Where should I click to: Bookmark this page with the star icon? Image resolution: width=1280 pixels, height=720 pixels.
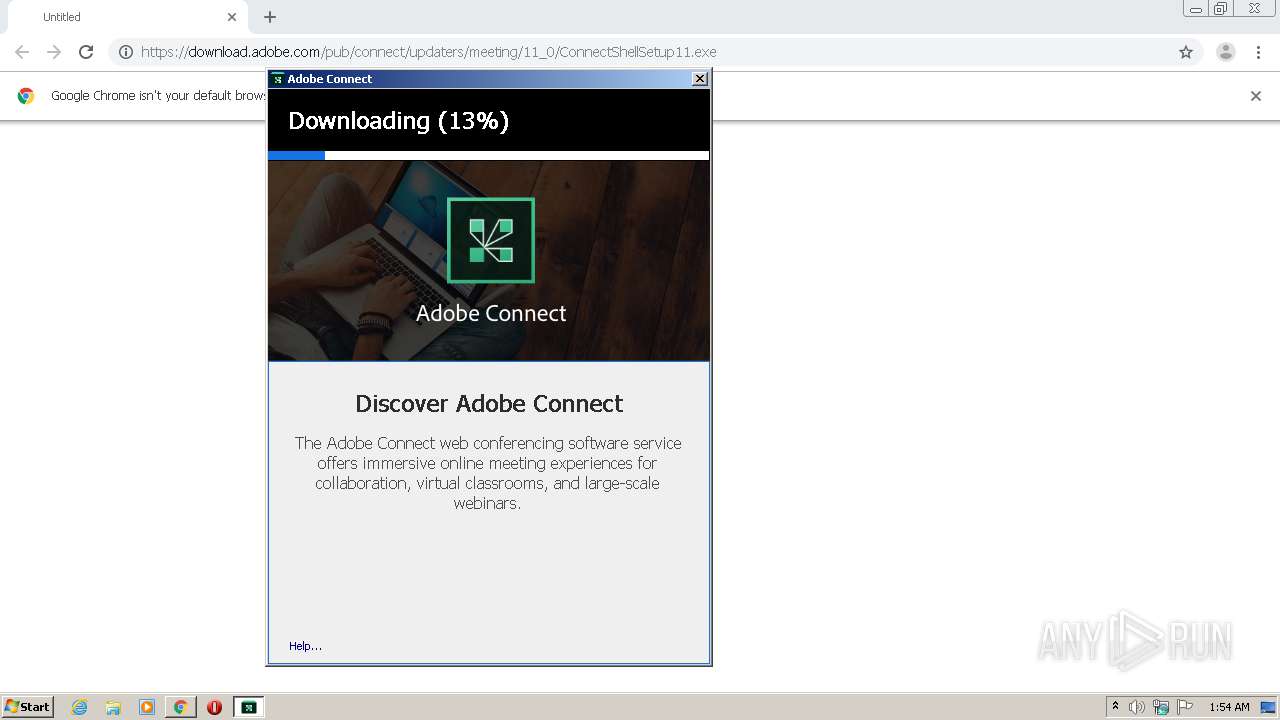(1186, 52)
